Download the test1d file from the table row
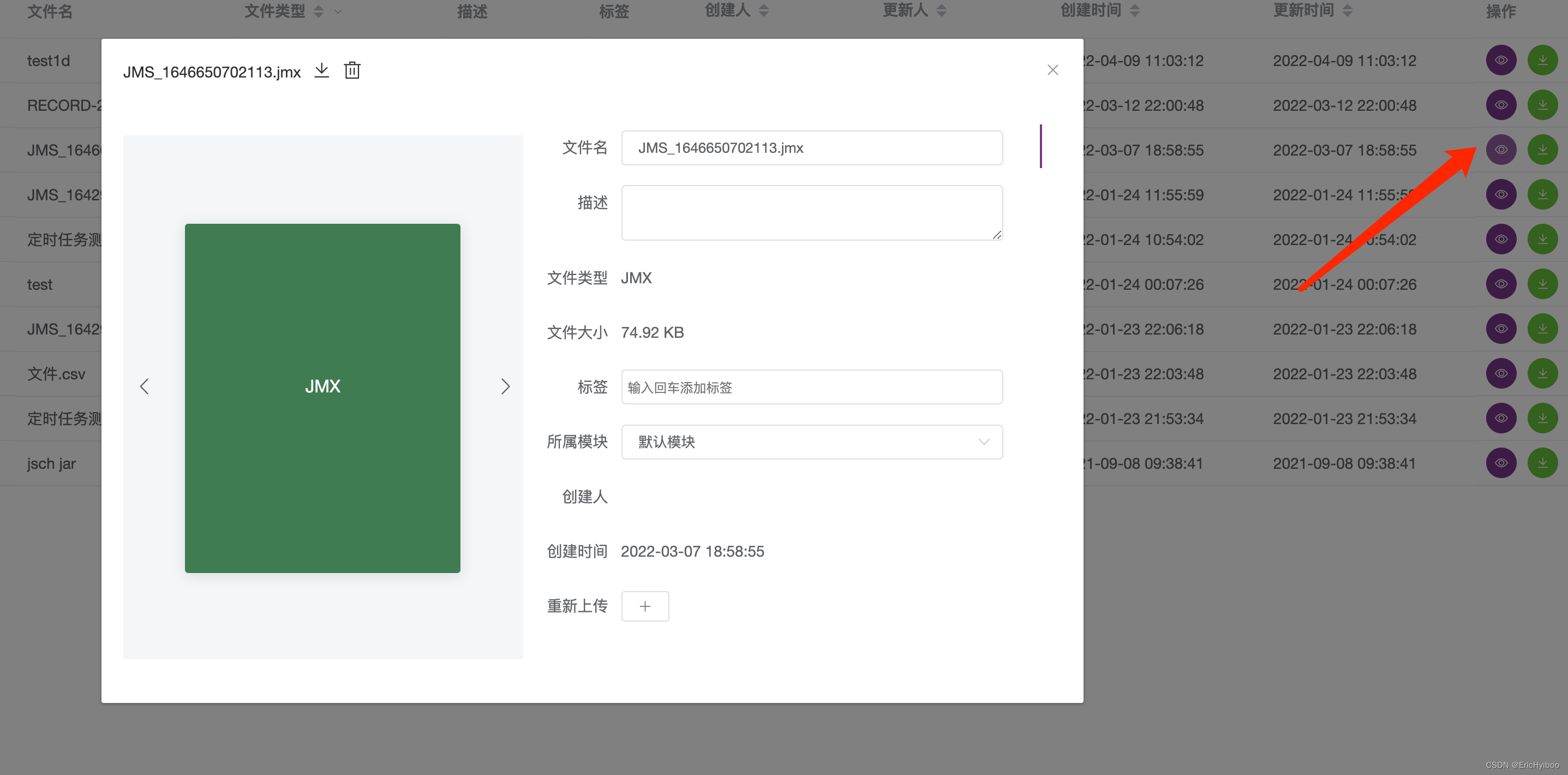This screenshot has height=775, width=1568. click(x=1542, y=60)
